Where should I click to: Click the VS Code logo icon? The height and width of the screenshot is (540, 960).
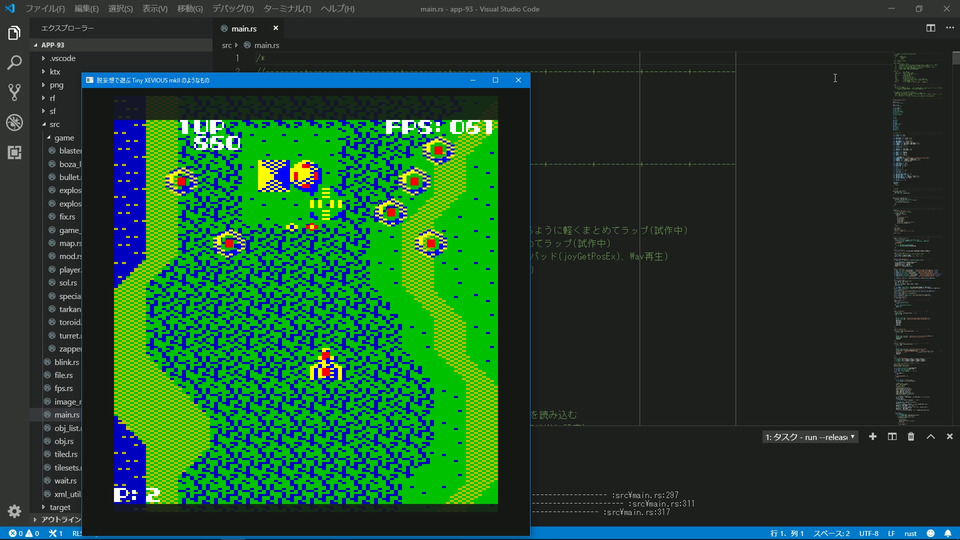10,9
